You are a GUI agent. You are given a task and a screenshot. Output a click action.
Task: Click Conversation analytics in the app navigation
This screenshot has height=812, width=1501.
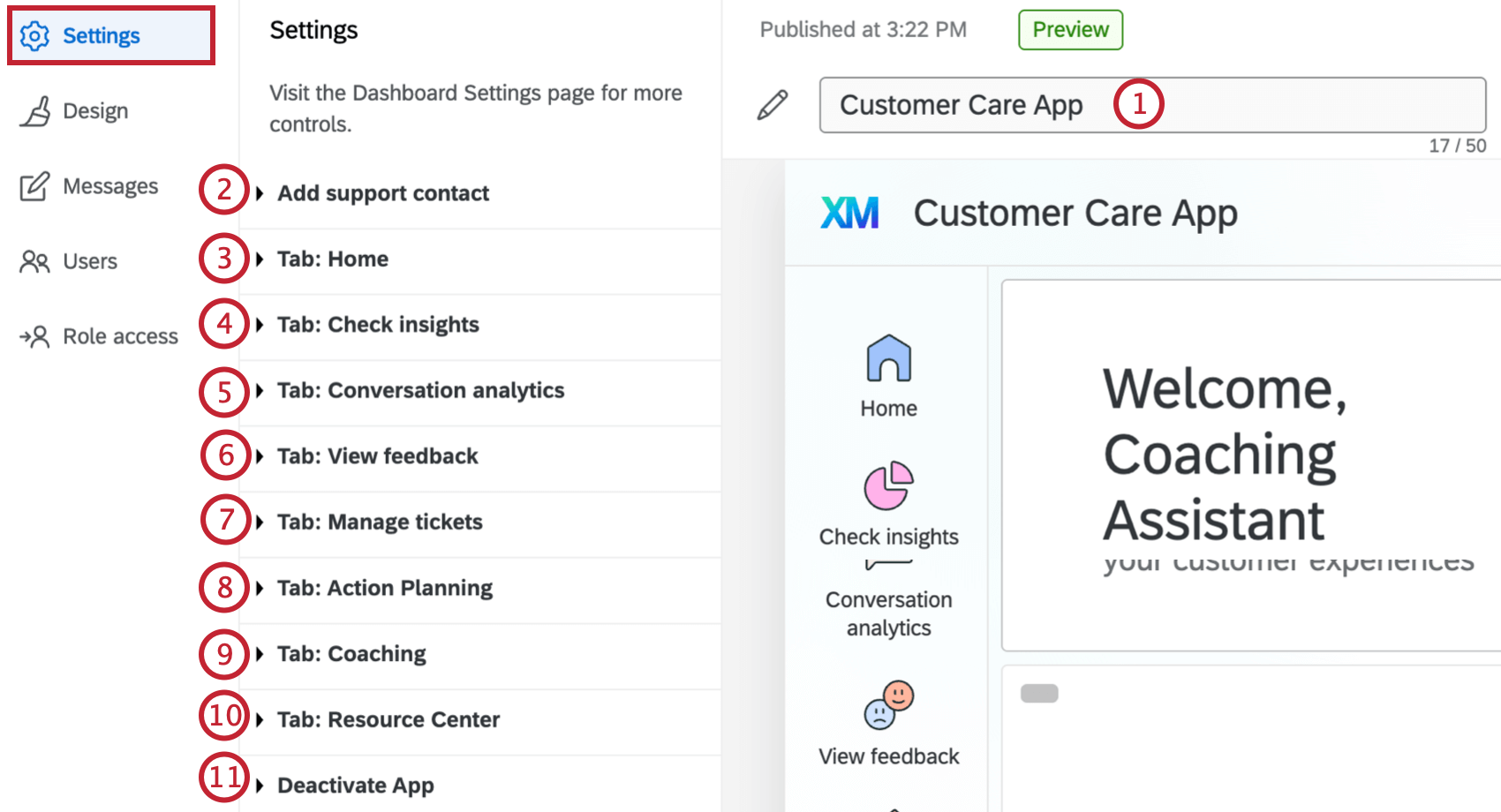(x=888, y=613)
